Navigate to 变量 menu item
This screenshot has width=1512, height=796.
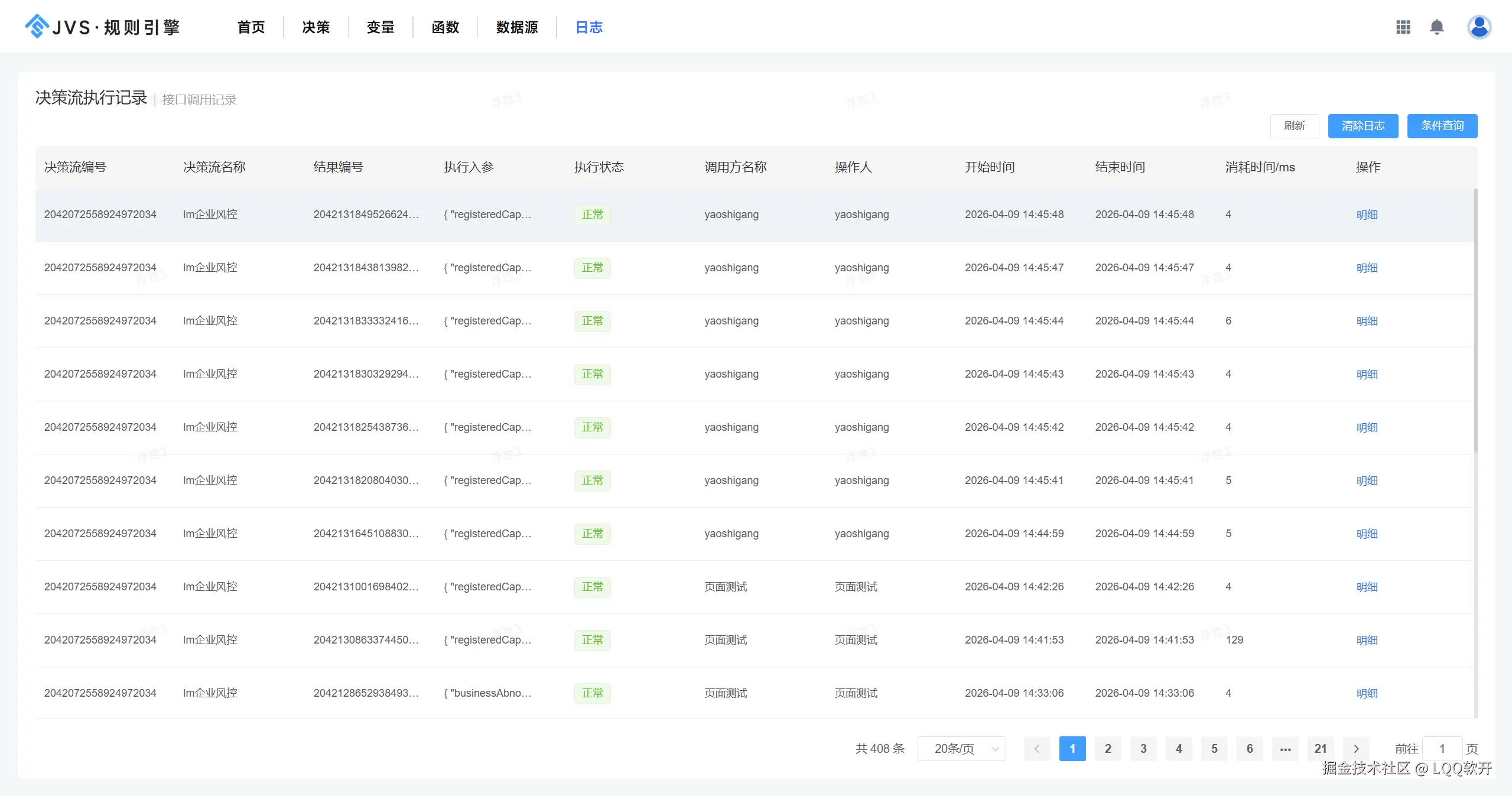[380, 27]
